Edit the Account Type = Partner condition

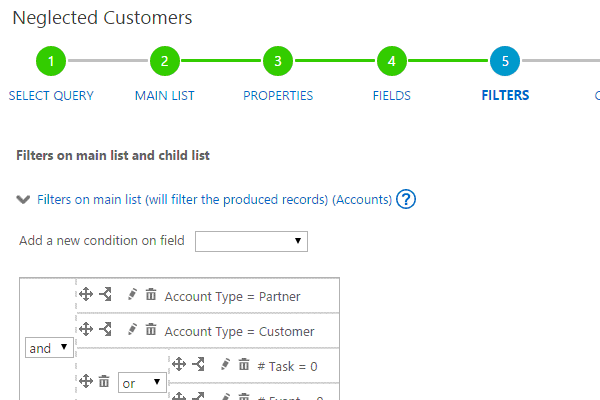click(132, 295)
